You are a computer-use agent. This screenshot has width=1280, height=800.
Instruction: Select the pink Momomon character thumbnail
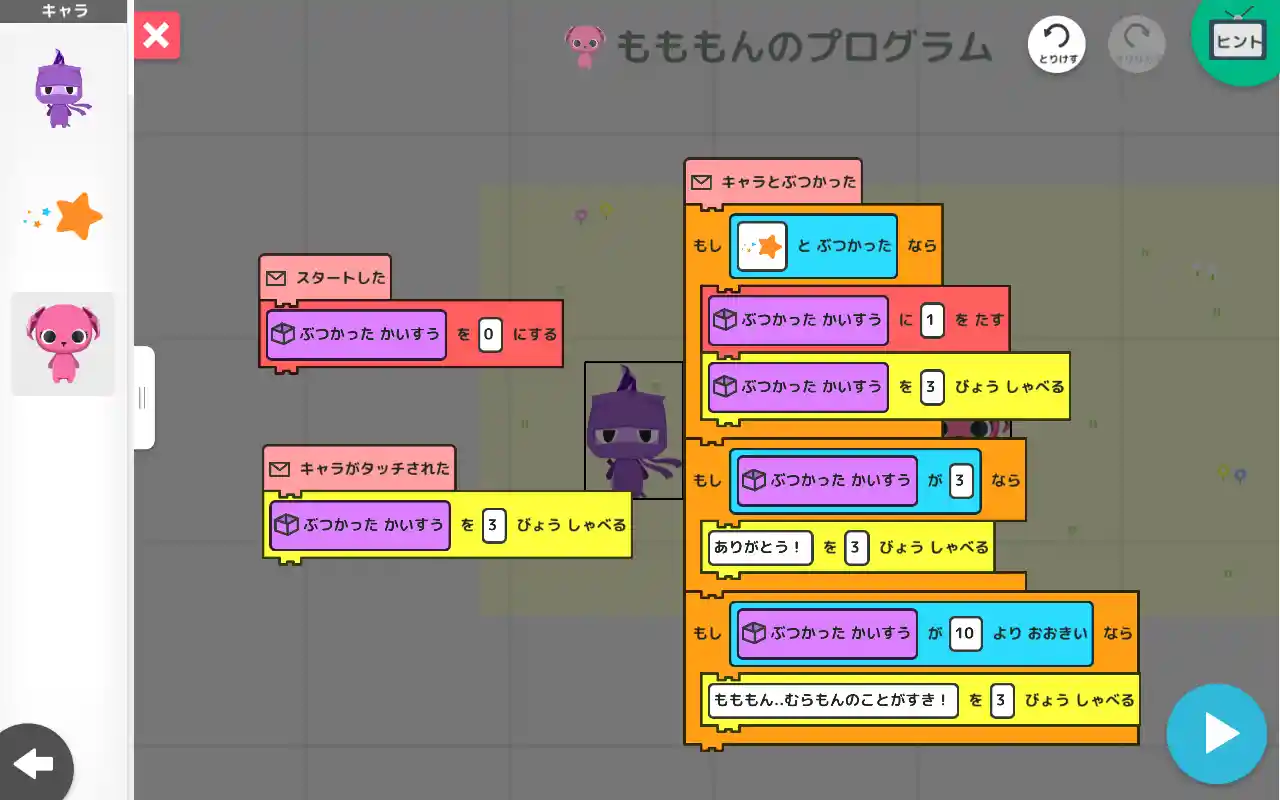click(62, 344)
